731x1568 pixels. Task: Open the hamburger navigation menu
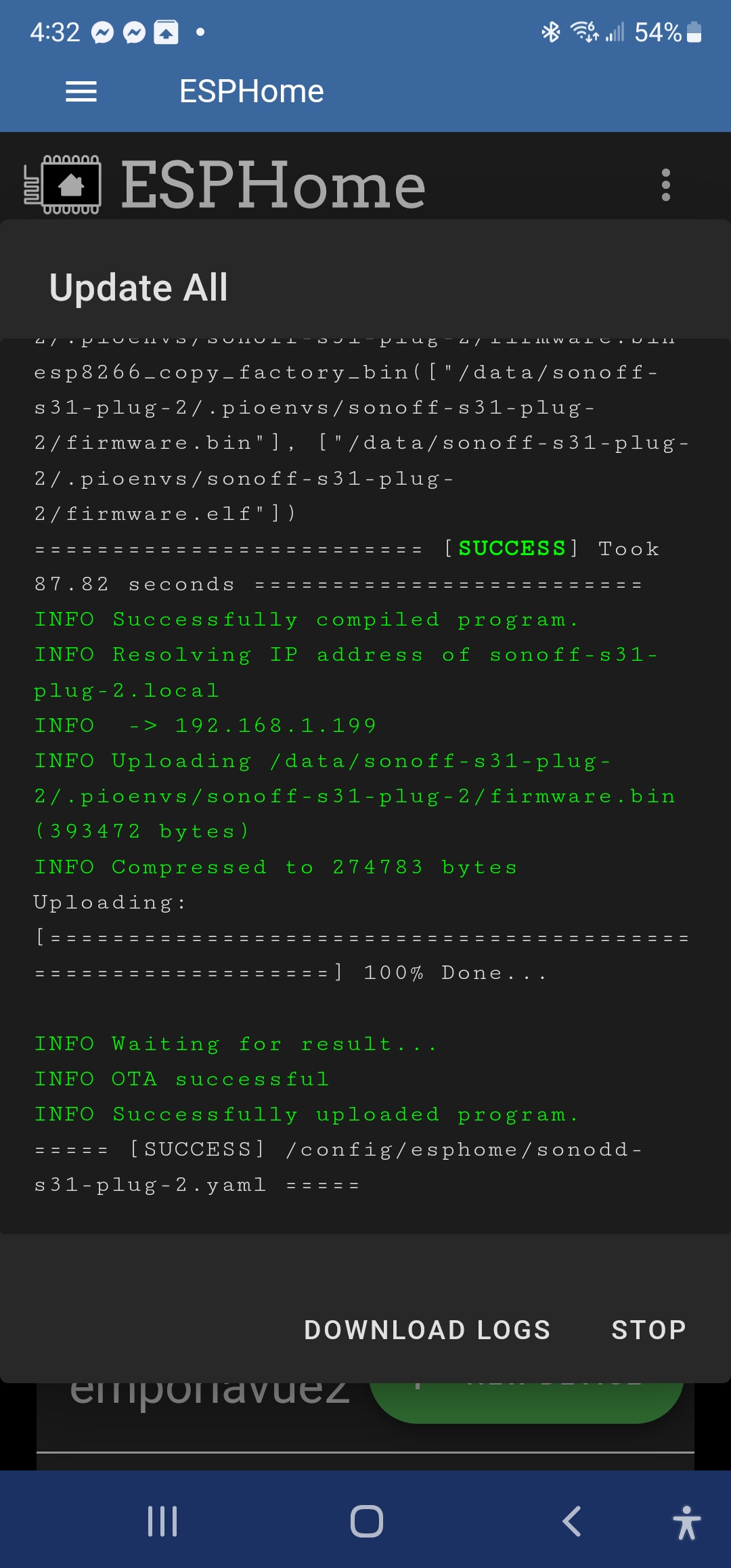[x=81, y=91]
